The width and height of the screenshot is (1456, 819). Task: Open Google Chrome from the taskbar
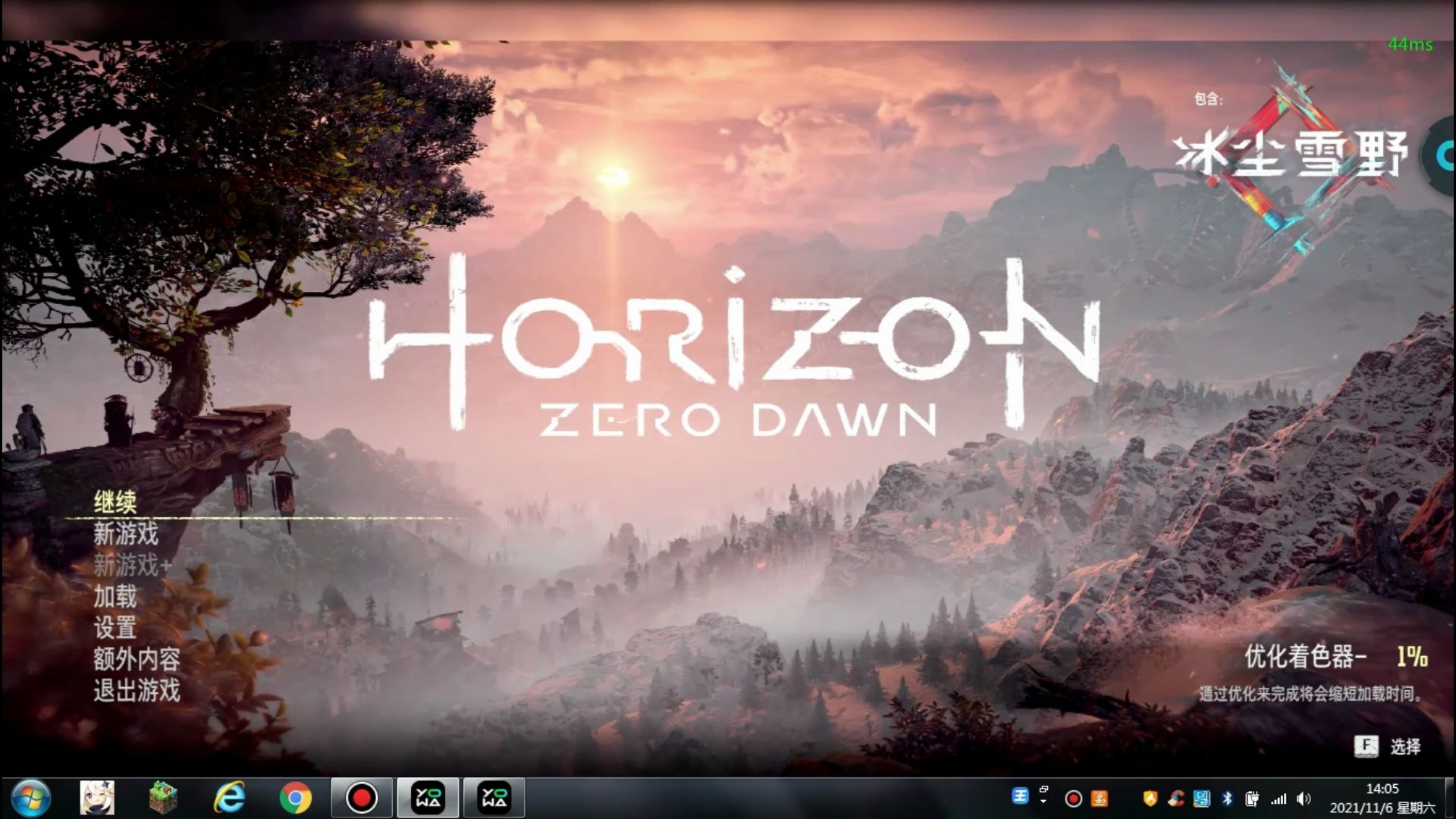(295, 798)
